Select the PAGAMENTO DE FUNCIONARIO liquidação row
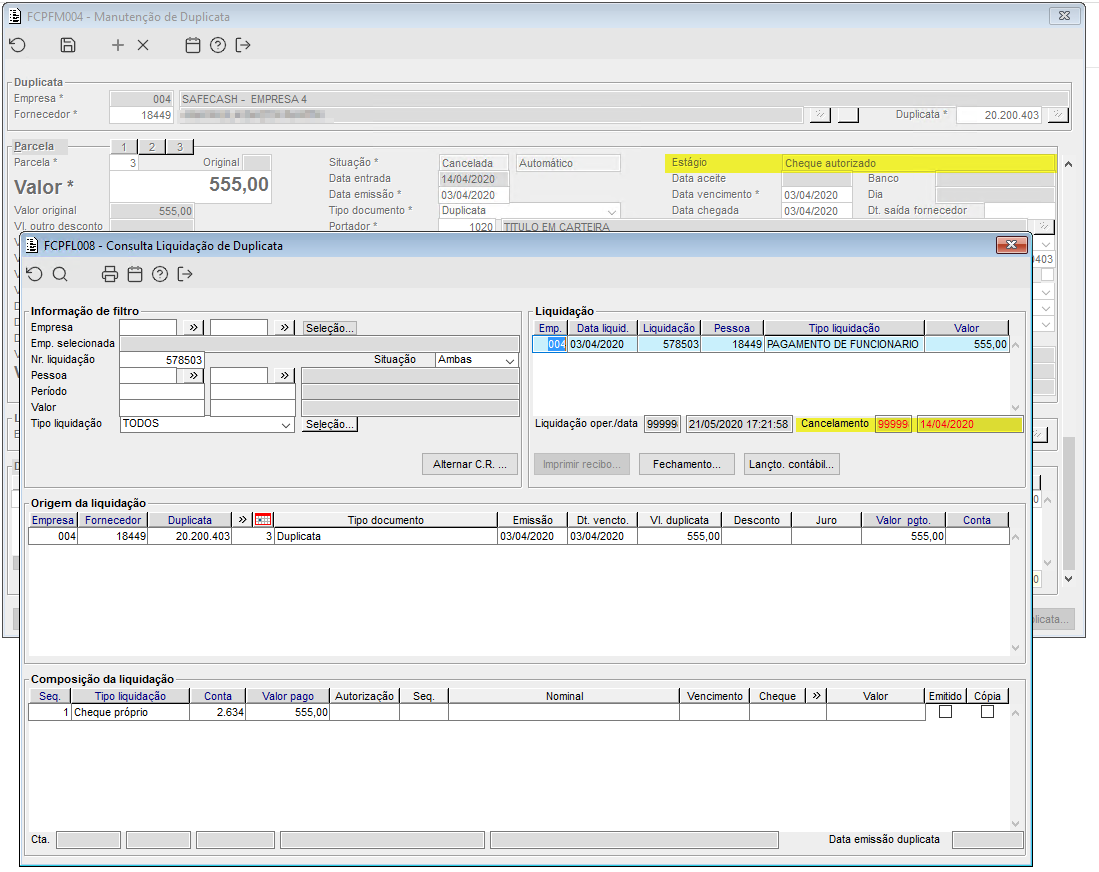This screenshot has height=872, width=1099. coord(770,344)
